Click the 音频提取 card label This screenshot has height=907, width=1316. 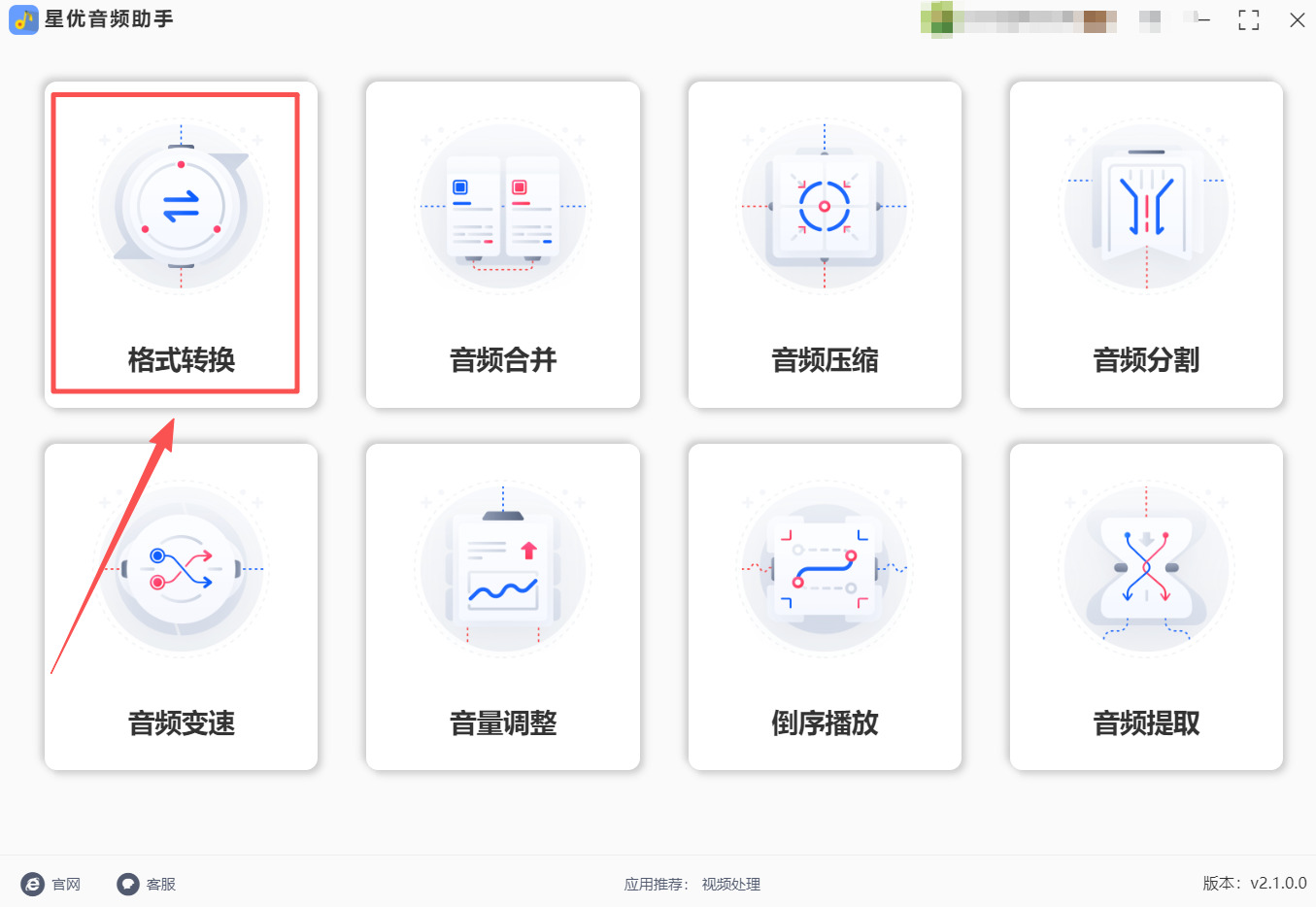click(x=1147, y=723)
